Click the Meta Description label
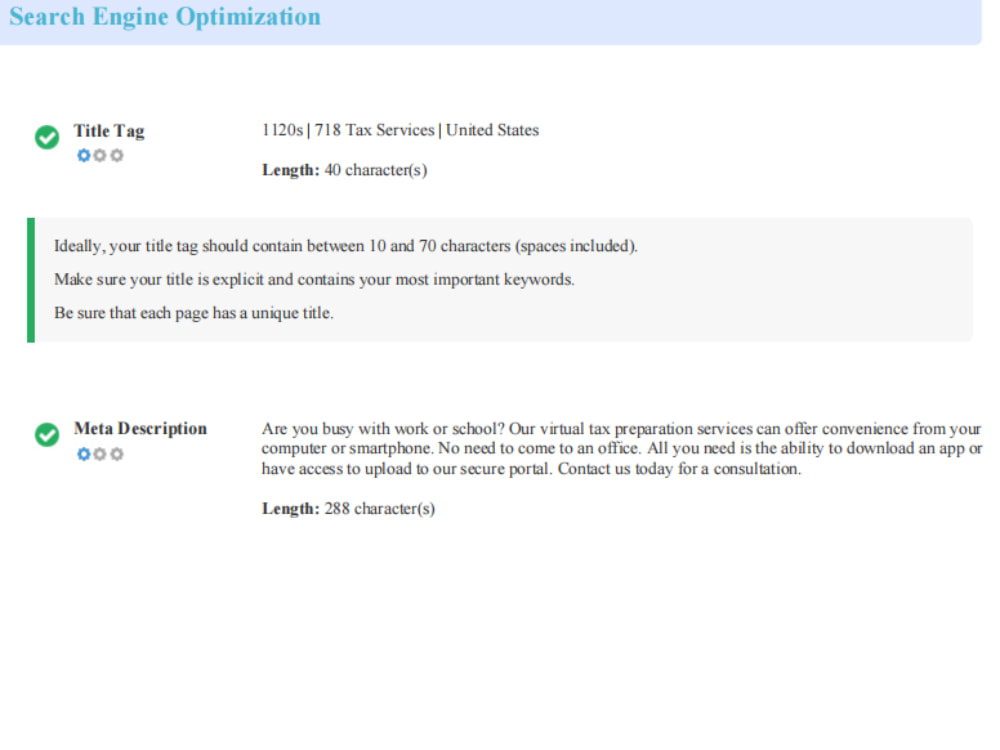The height and width of the screenshot is (750, 1000). pyautogui.click(x=140, y=429)
